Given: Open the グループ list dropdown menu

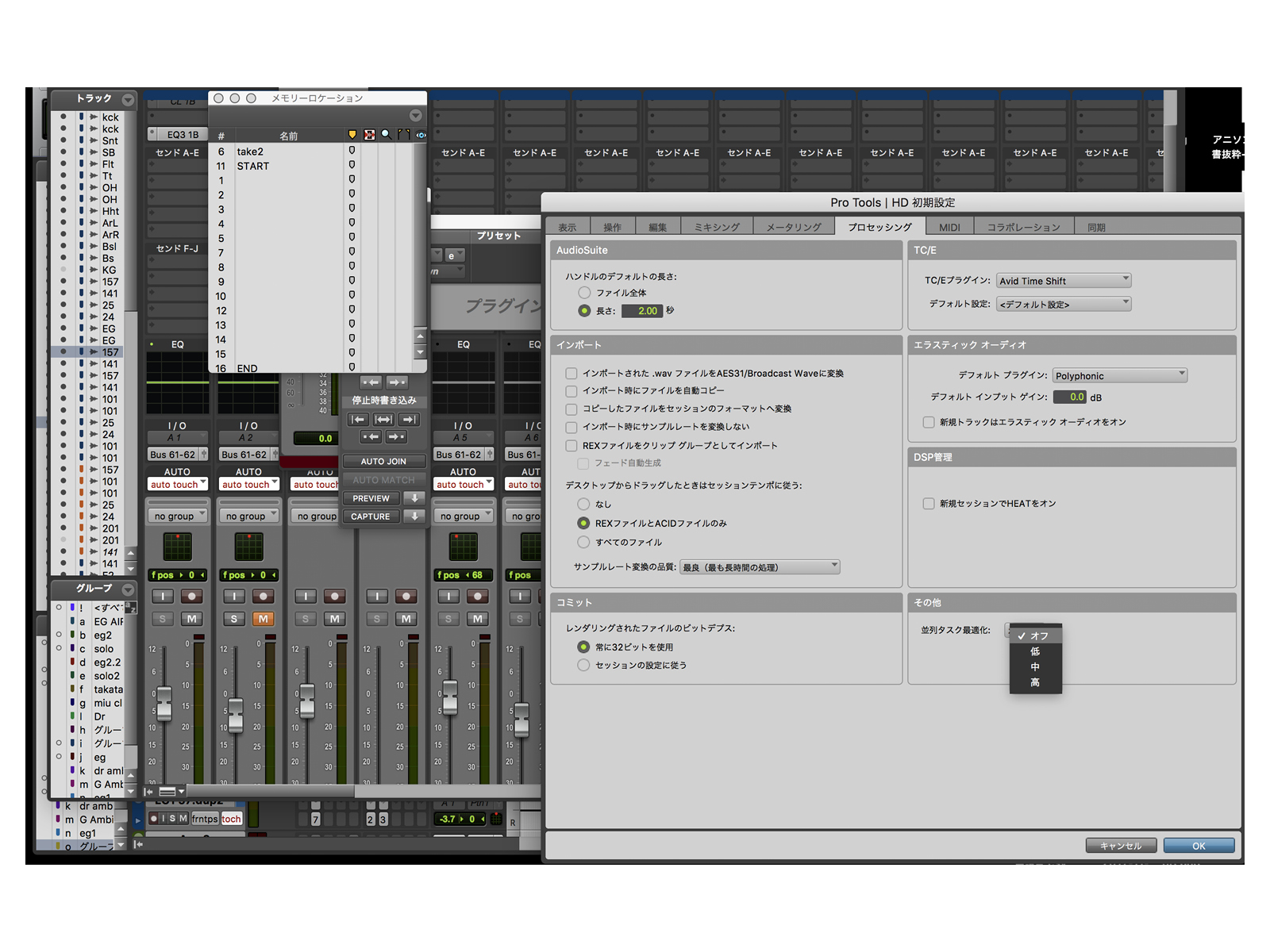Looking at the screenshot, I should pyautogui.click(x=128, y=589).
